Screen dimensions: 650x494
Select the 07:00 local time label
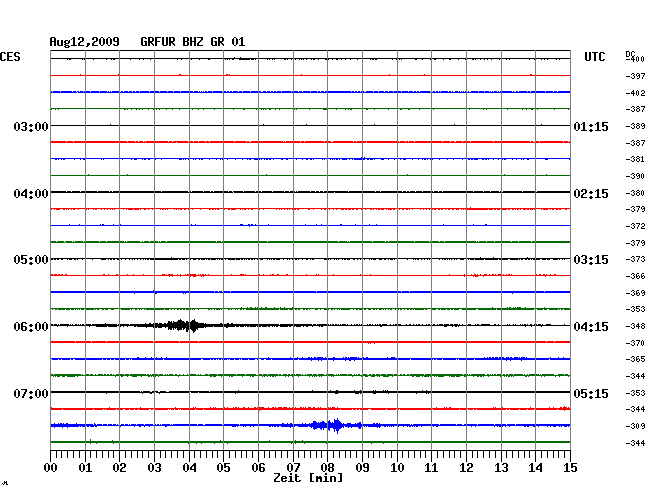[x=31, y=393]
